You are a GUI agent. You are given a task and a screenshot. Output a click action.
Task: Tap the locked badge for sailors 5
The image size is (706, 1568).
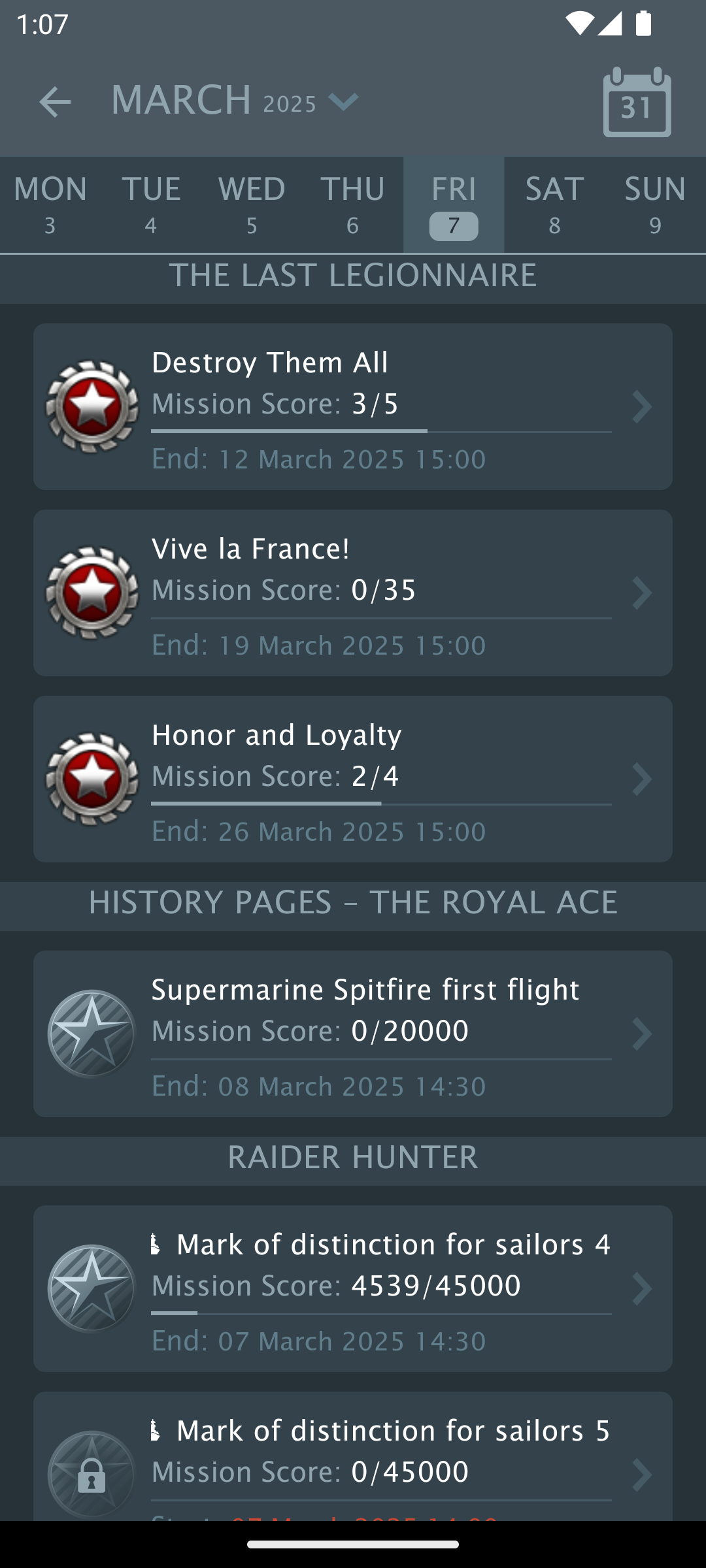(92, 1474)
